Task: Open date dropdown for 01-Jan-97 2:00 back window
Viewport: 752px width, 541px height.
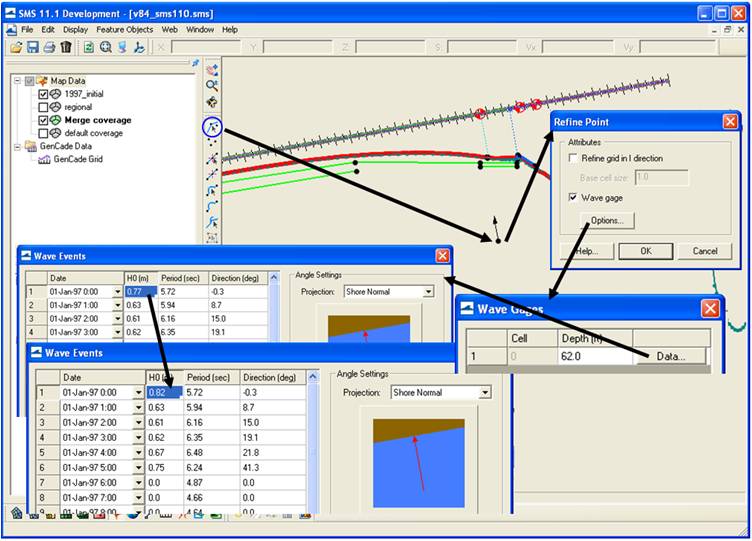Action: (x=118, y=319)
